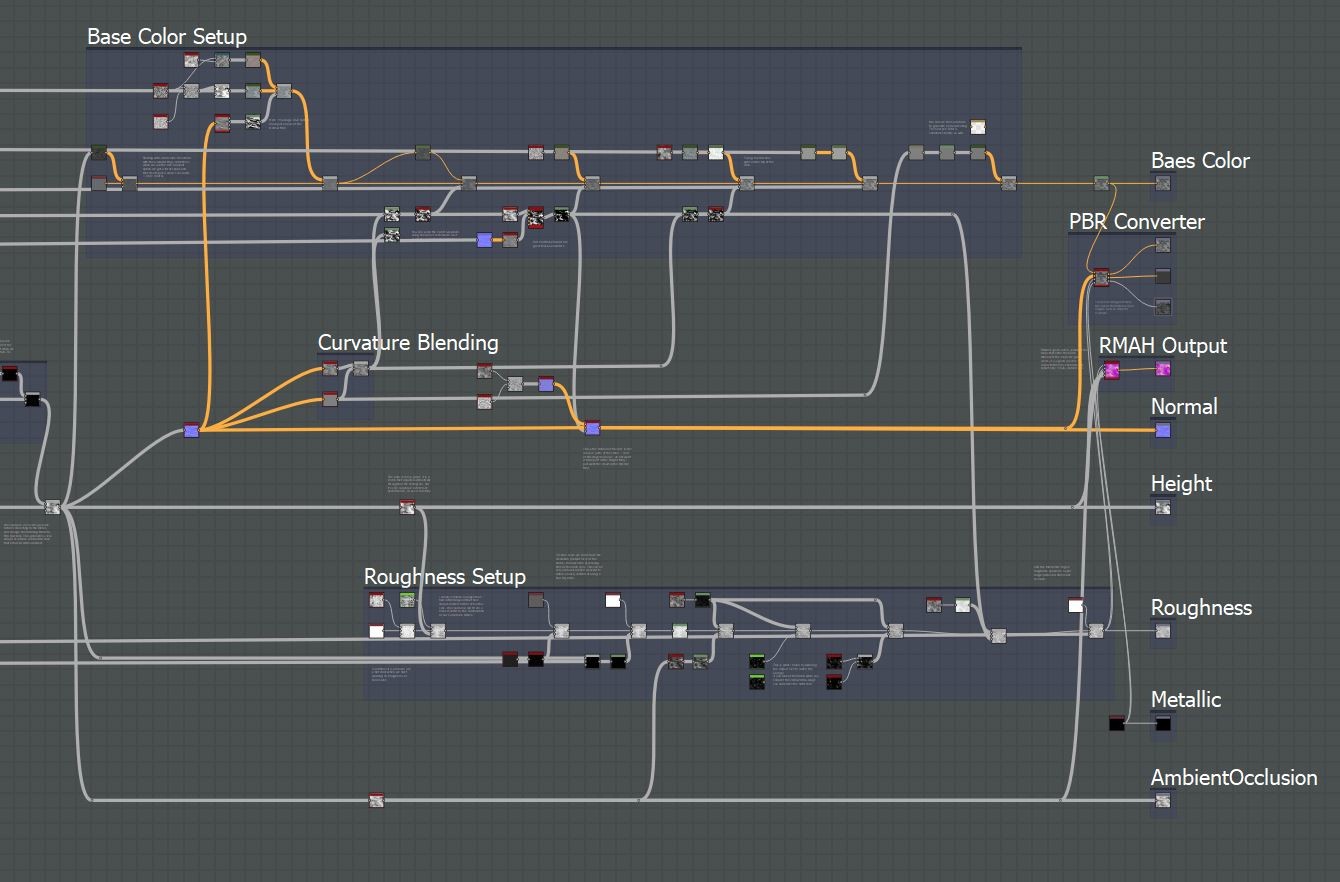Screen dimensions: 1340x882
Task: Click the 'Normal' frame label
Action: 1184,407
